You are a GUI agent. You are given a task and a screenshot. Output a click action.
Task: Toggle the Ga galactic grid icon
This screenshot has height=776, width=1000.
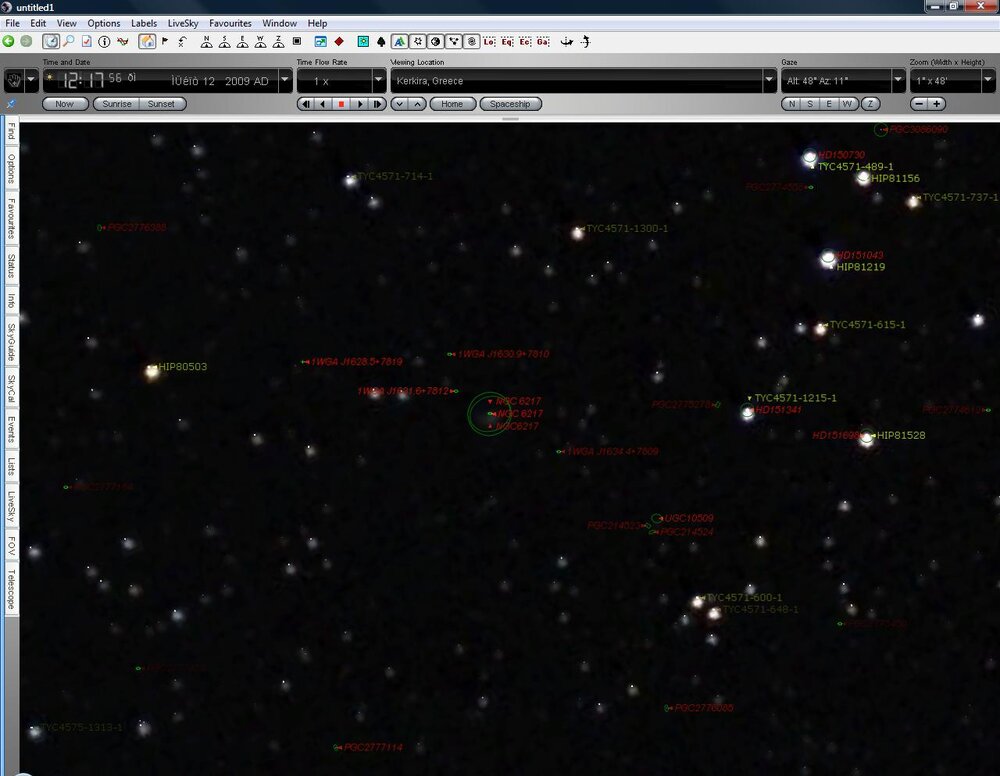coord(543,41)
